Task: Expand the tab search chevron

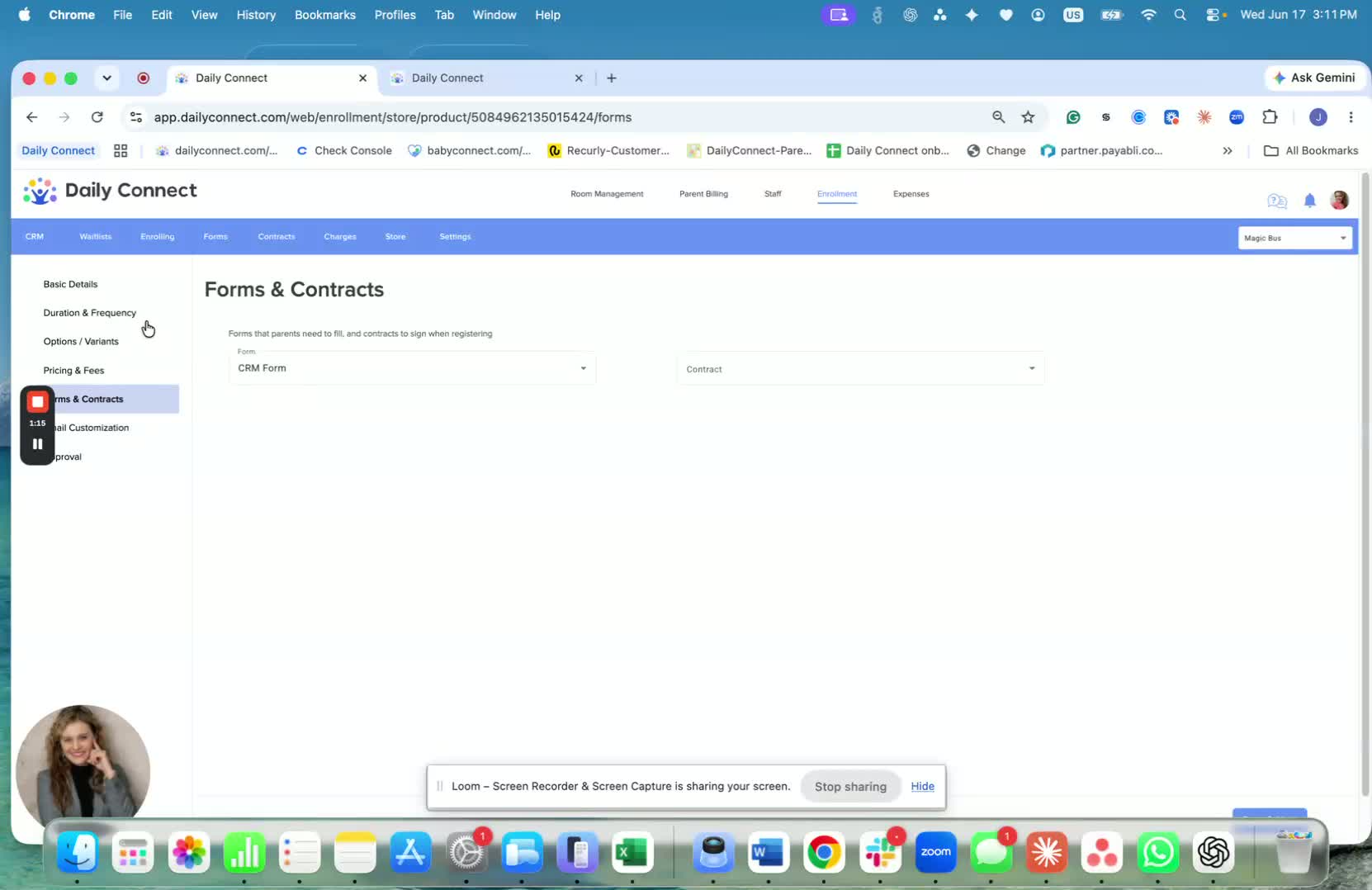Action: [106, 78]
